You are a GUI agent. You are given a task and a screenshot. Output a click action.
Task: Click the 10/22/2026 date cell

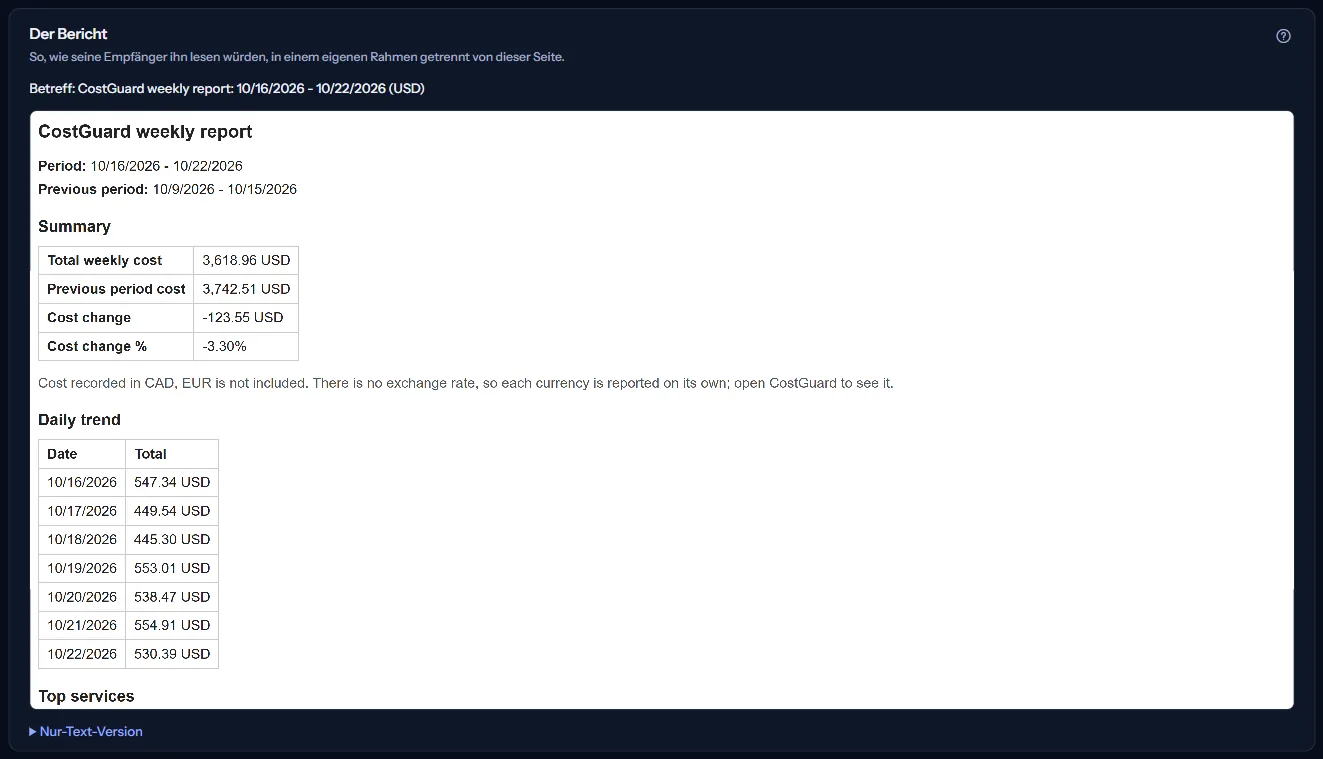(82, 654)
